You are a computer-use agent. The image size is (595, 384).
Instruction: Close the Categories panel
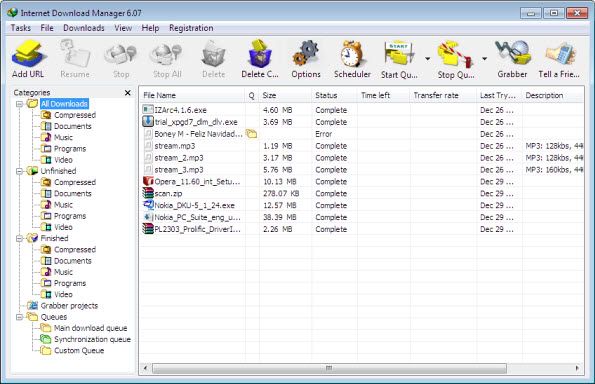(128, 93)
